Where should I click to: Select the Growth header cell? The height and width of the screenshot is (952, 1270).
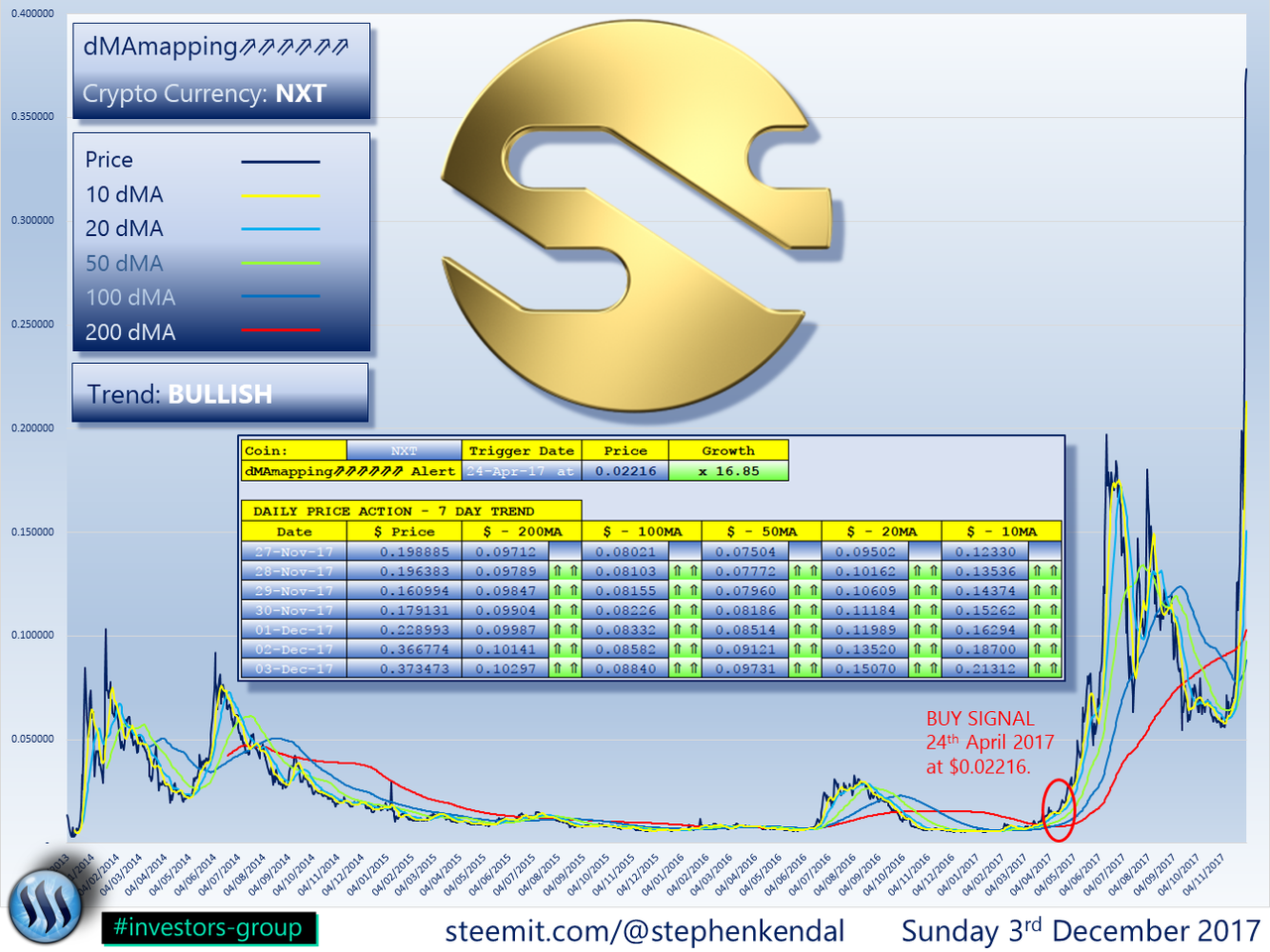(728, 451)
